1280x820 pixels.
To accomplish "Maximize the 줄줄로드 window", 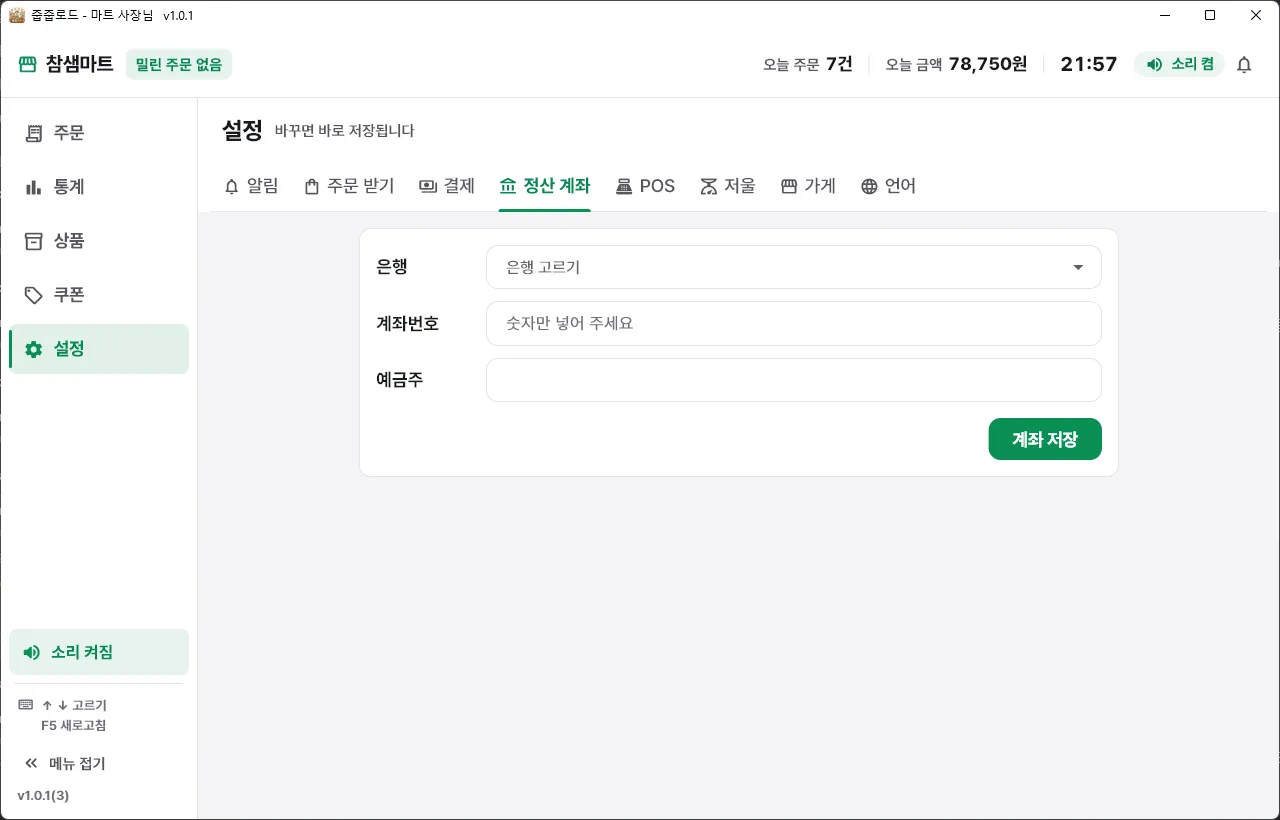I will point(1210,15).
